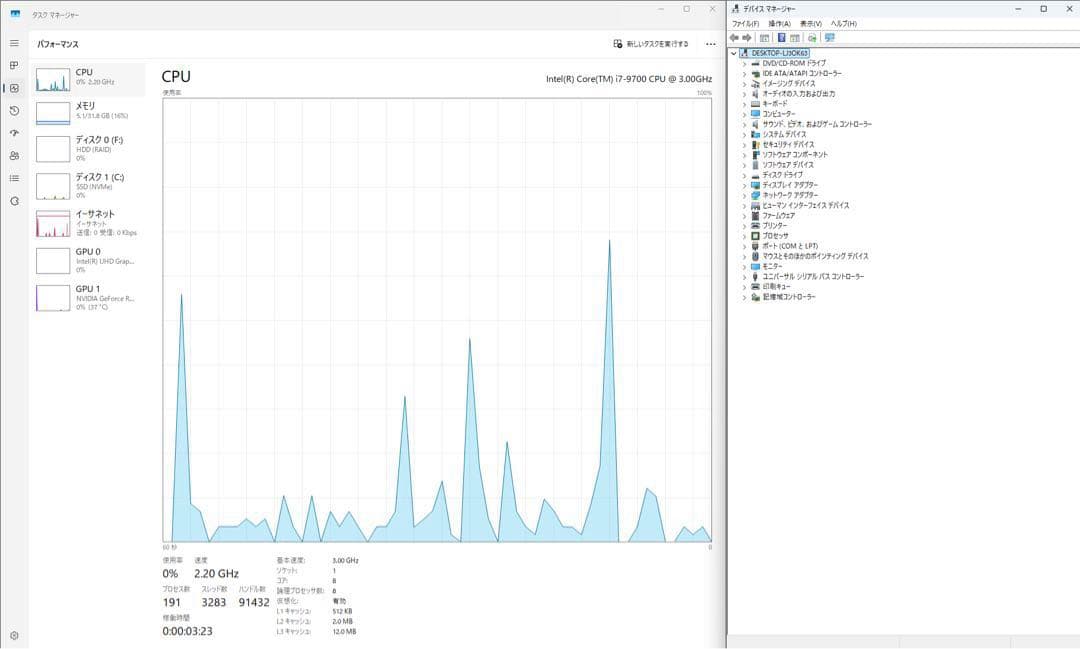
Task: Click the Device Manager help toolbar icon
Action: [x=781, y=38]
